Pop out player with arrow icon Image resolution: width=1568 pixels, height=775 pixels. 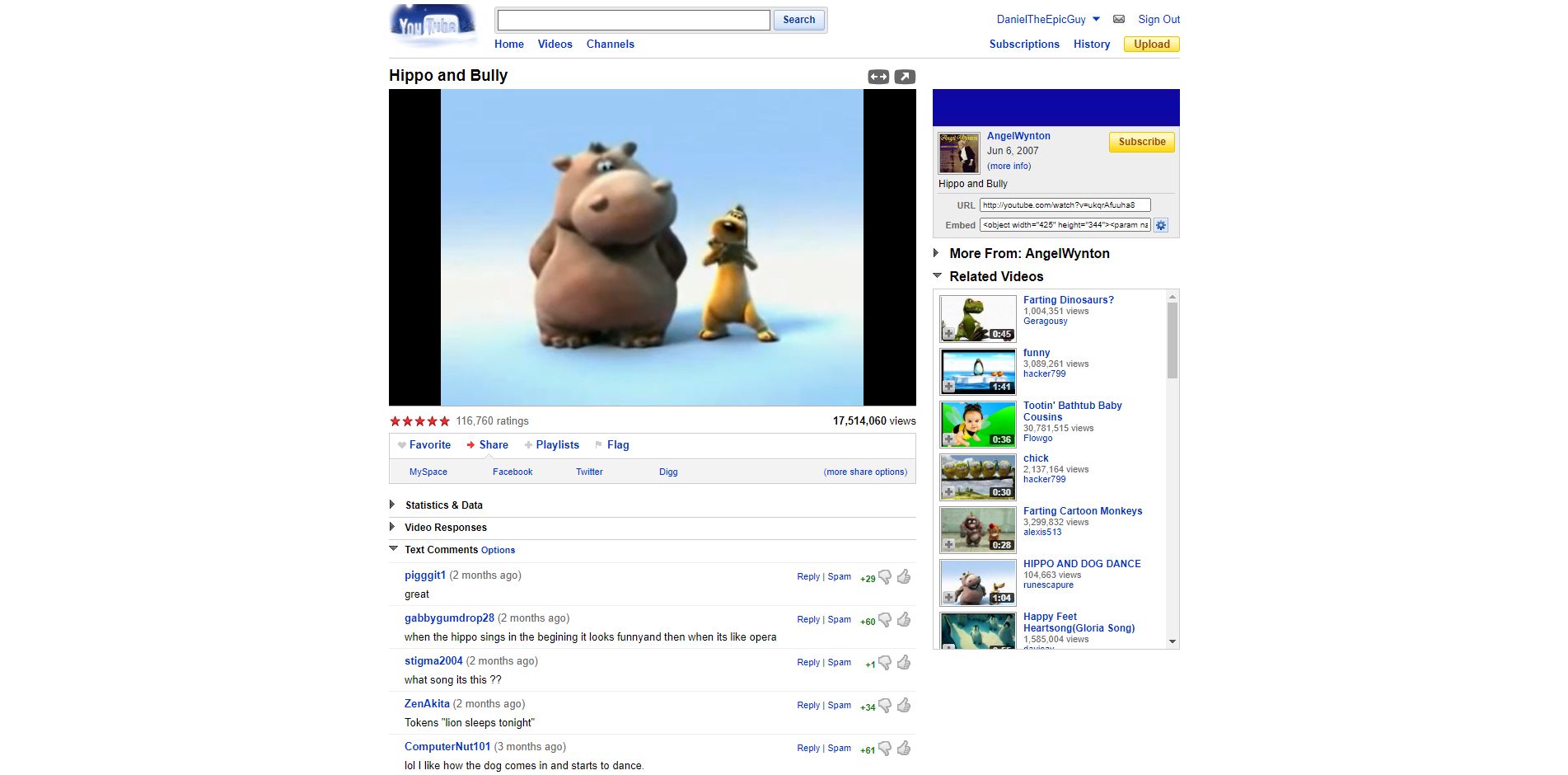[905, 77]
